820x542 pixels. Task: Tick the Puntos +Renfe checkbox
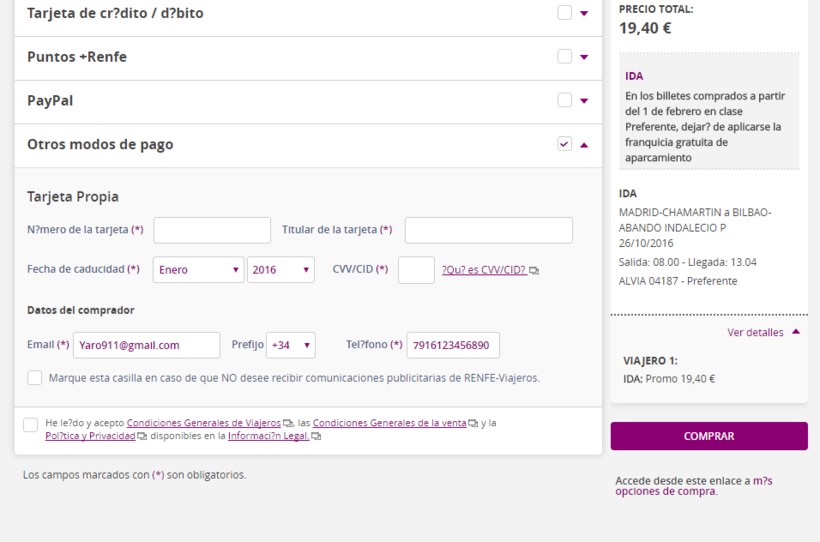point(564,56)
